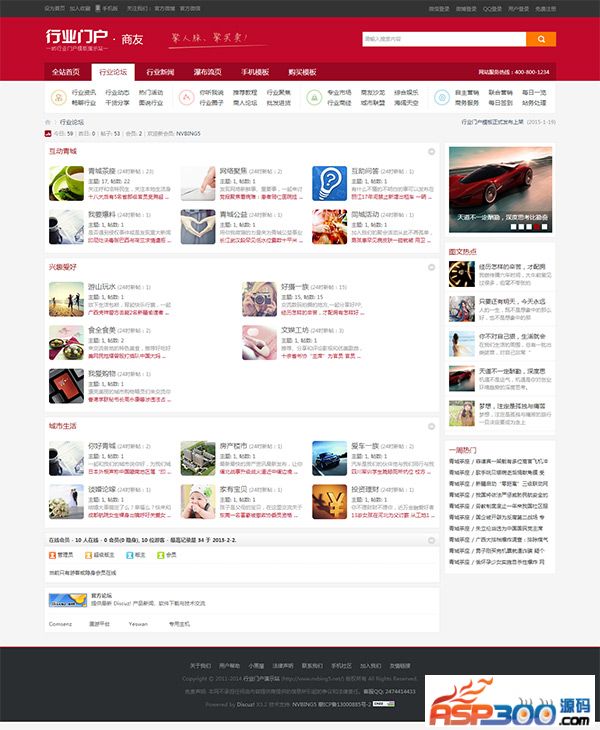Open the green teacup icon for 青城茶座
This screenshot has width=600, height=730.
pos(66,183)
